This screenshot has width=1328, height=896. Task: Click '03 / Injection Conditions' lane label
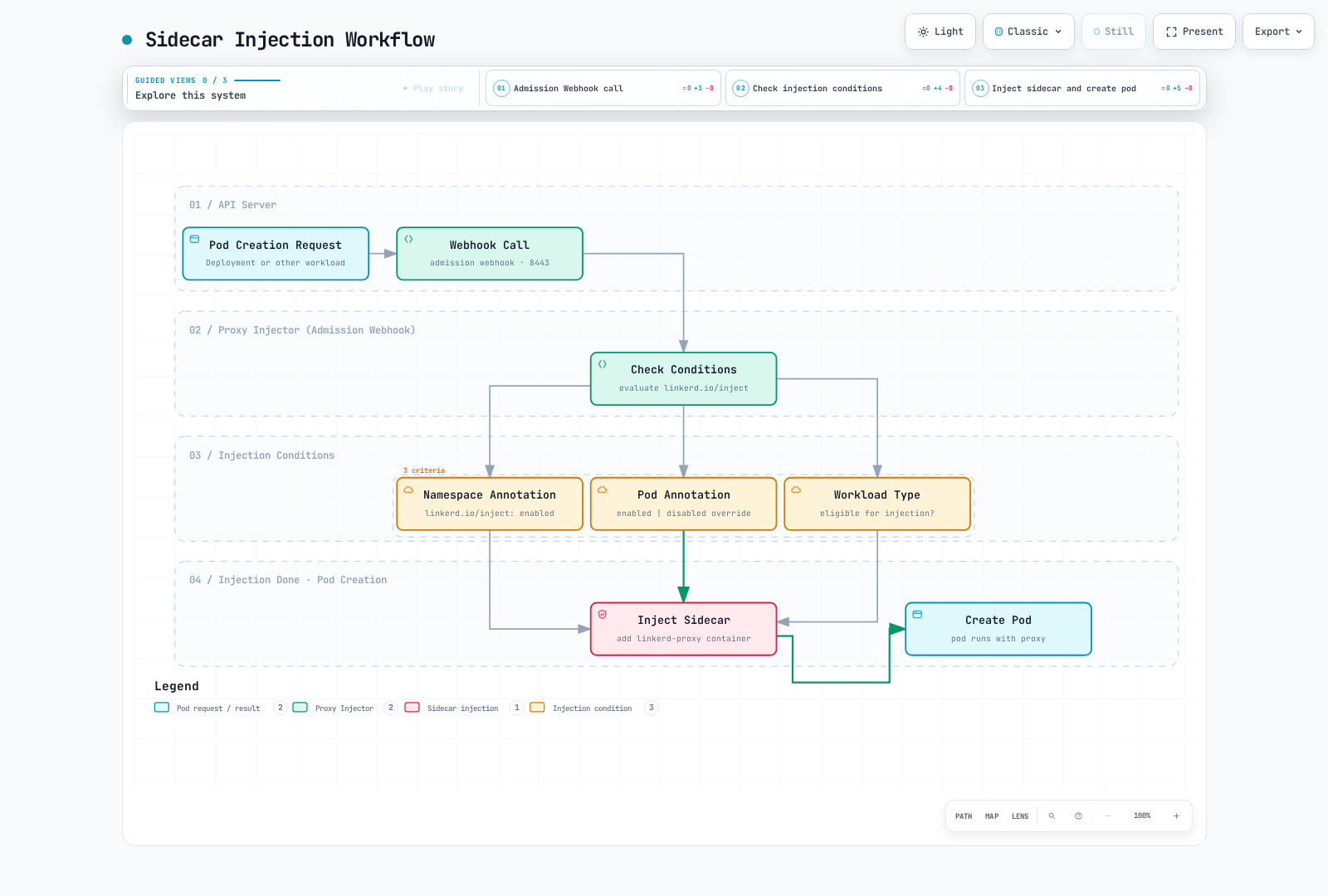point(261,455)
